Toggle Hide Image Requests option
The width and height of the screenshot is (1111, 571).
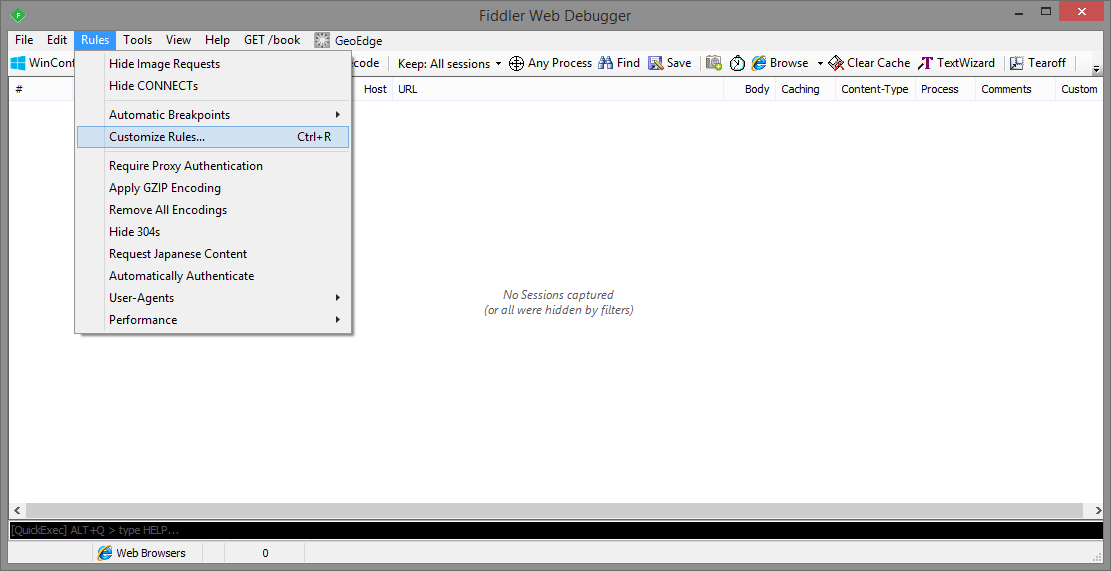(x=164, y=64)
